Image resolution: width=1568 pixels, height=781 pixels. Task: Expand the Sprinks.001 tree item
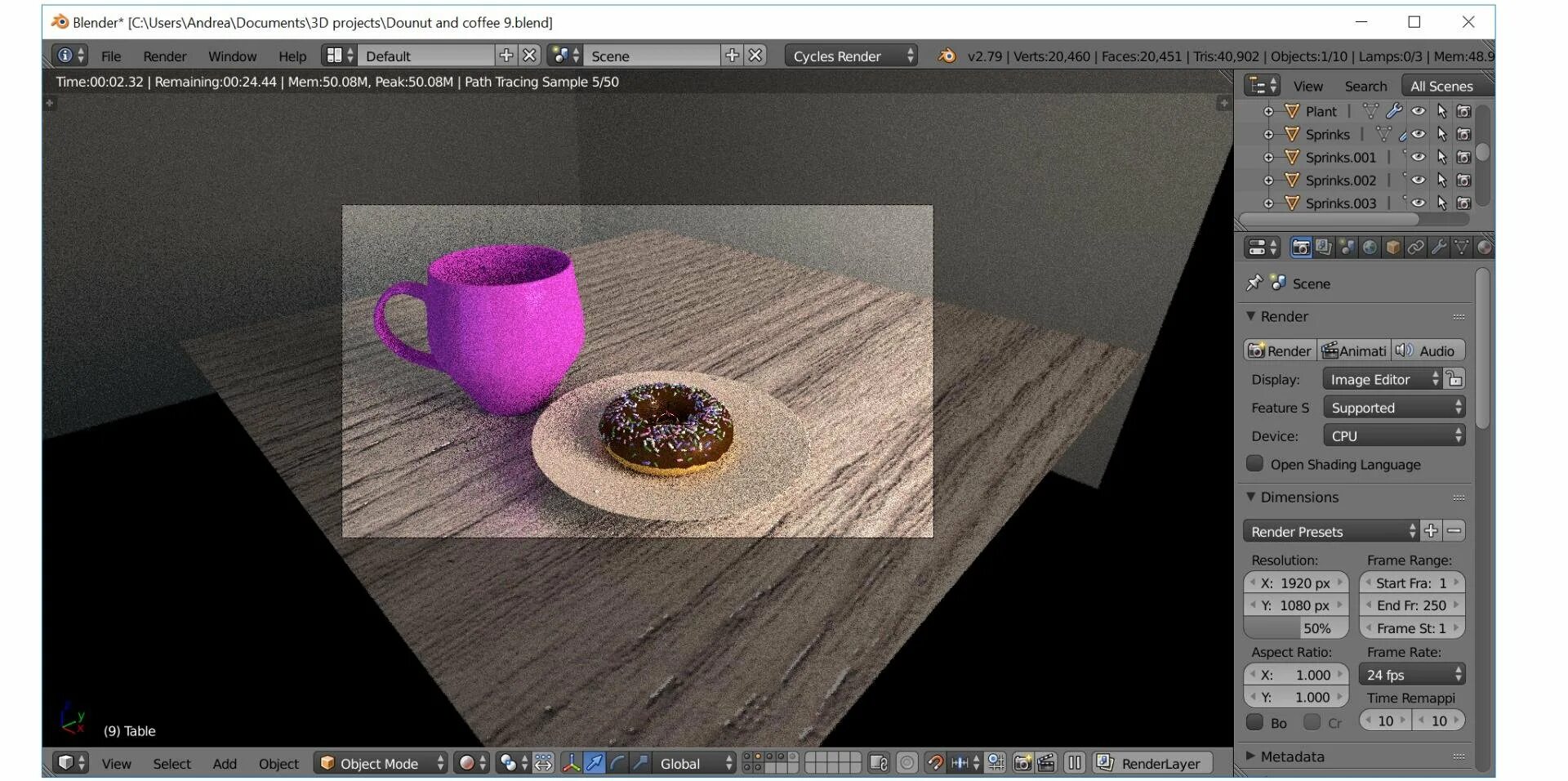pos(1268,157)
